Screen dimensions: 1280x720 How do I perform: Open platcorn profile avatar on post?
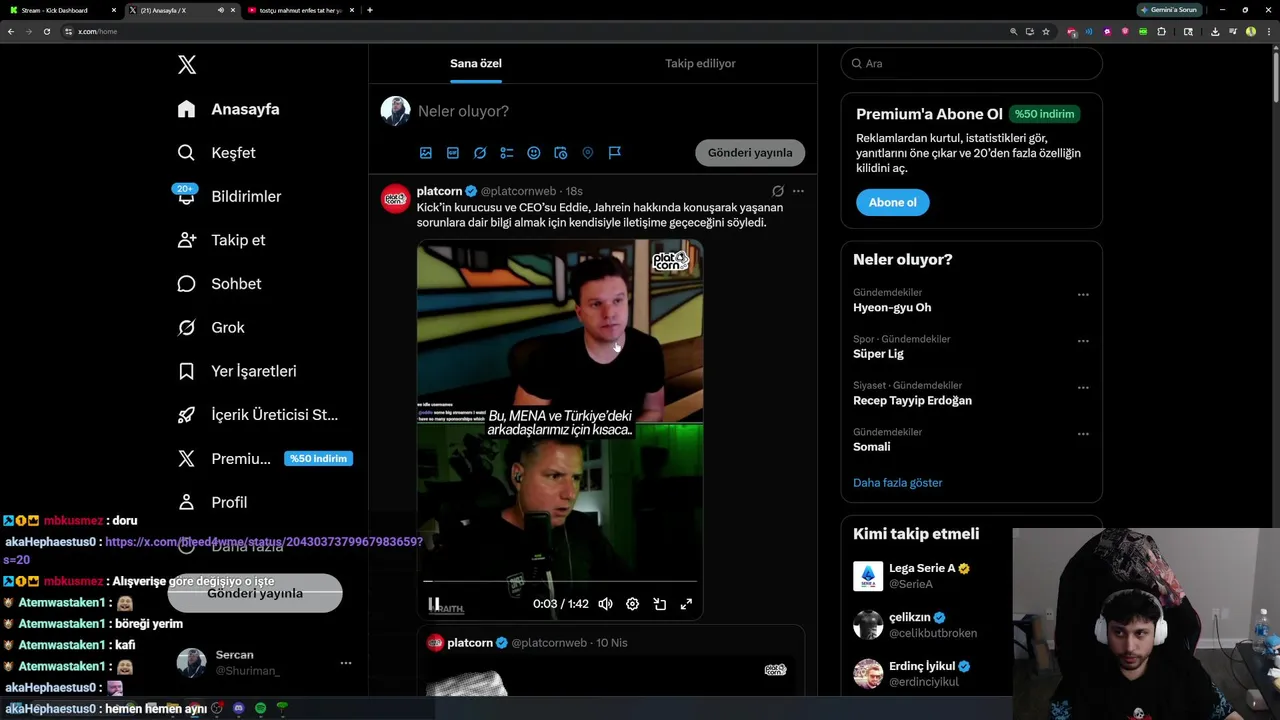(395, 198)
